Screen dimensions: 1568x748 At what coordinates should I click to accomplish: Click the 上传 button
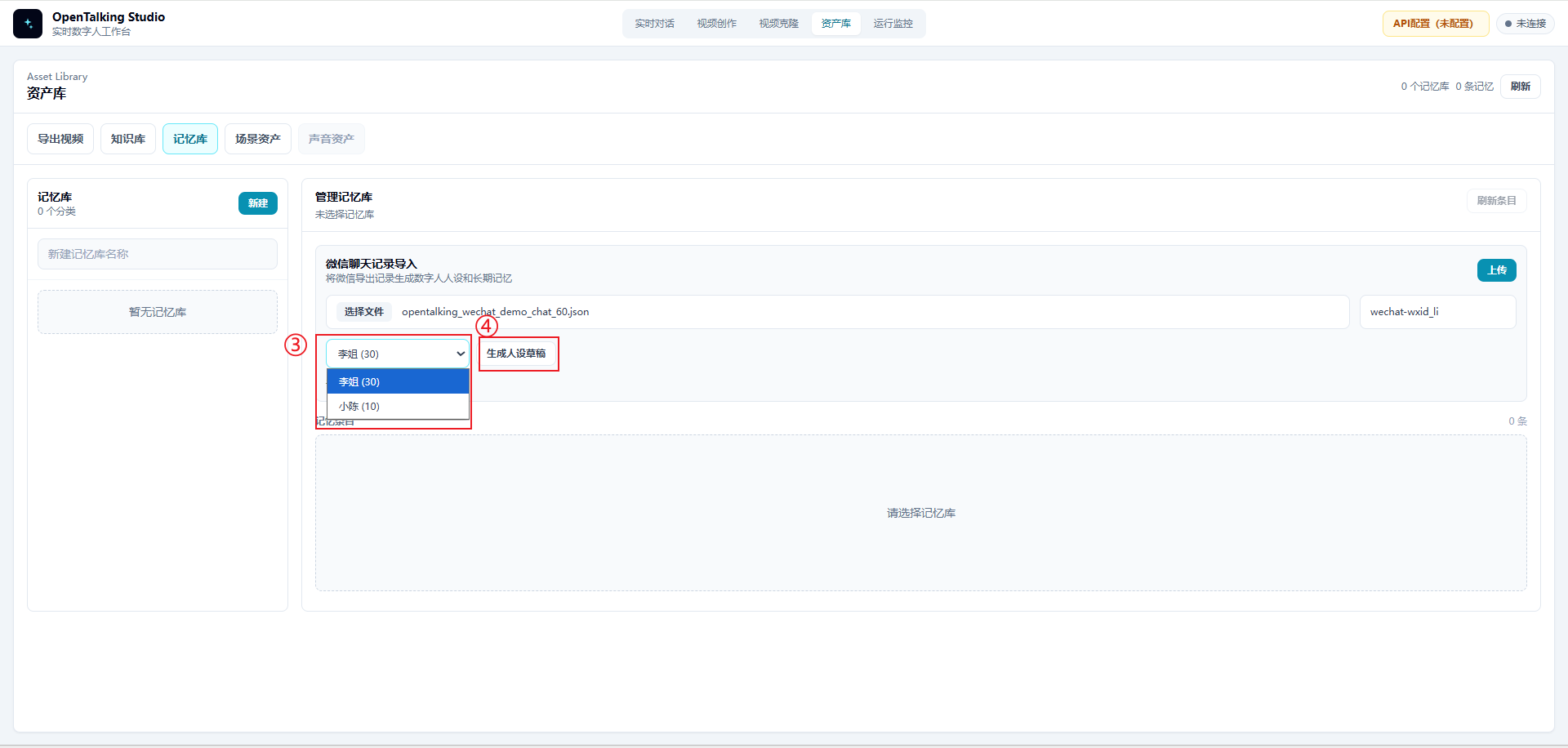[x=1497, y=270]
